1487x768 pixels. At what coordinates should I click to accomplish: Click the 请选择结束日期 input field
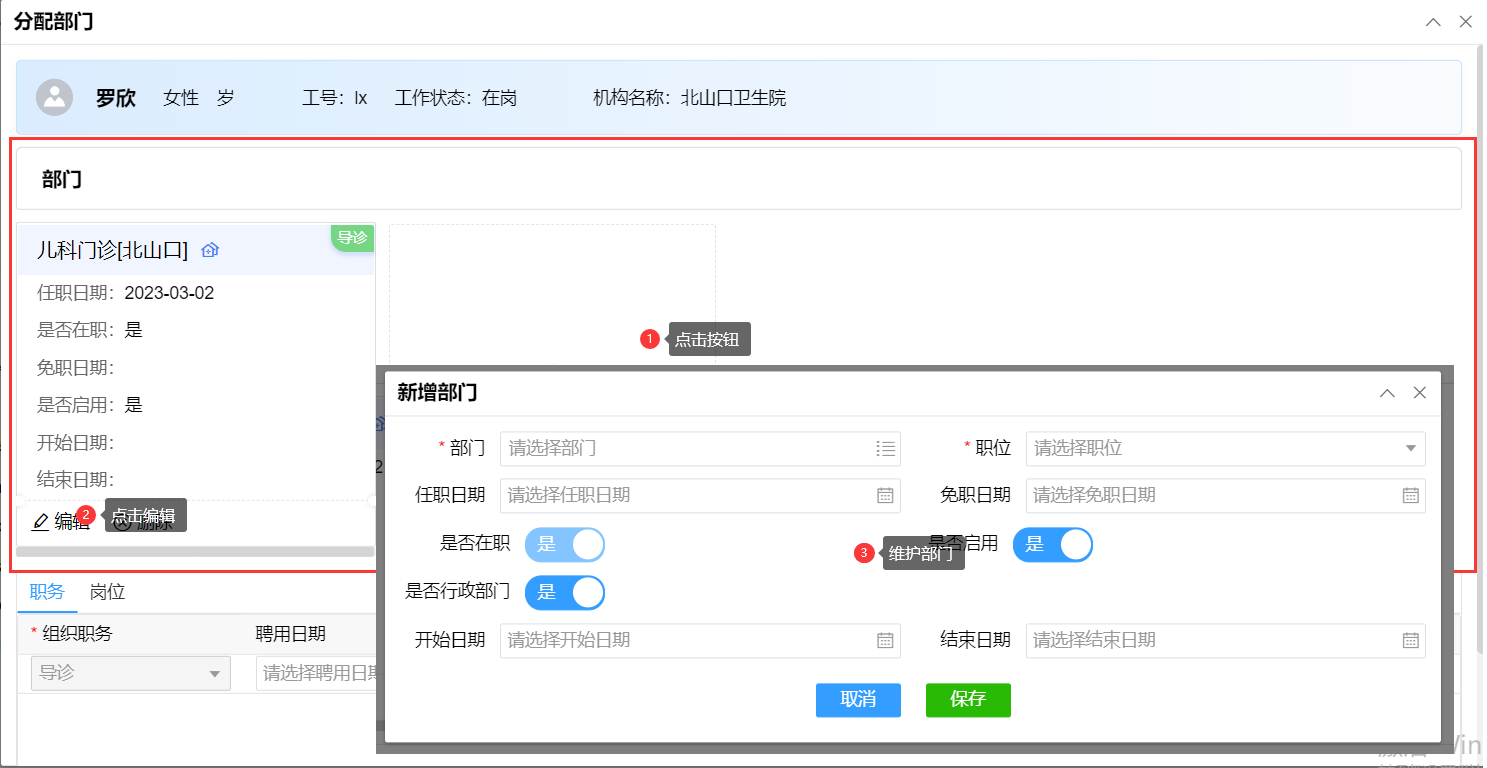tap(1226, 640)
